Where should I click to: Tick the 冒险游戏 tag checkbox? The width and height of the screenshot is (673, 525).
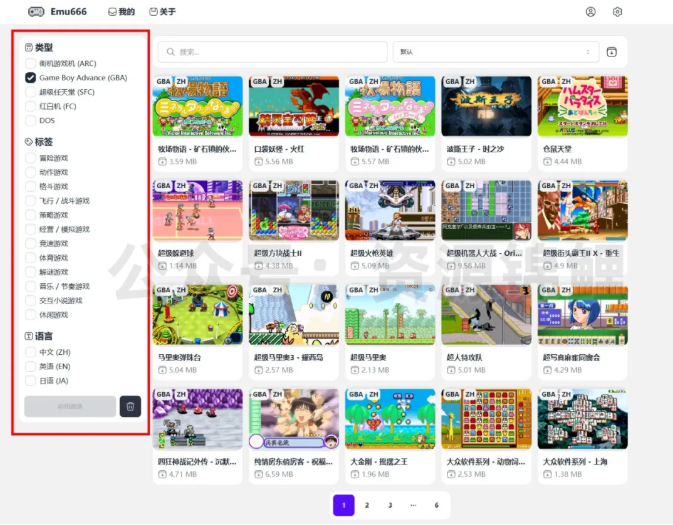click(x=30, y=158)
